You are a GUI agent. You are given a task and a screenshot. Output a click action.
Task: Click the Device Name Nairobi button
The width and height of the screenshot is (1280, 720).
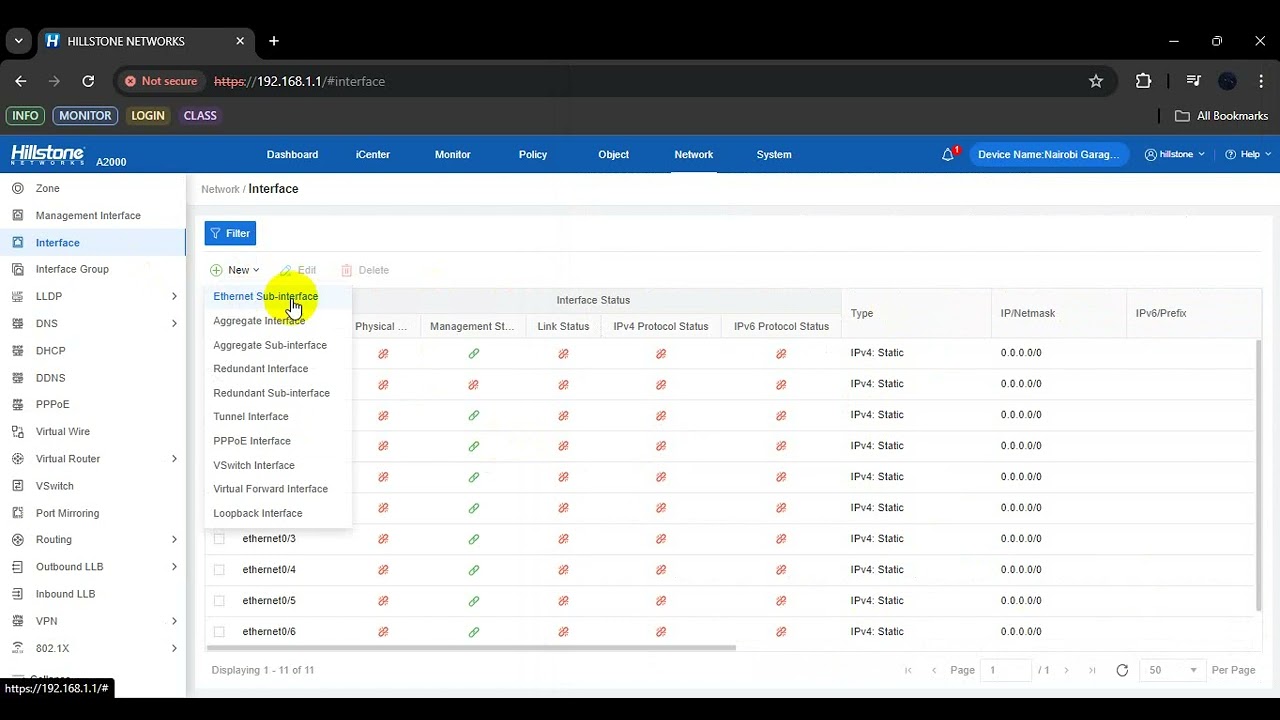point(1049,154)
